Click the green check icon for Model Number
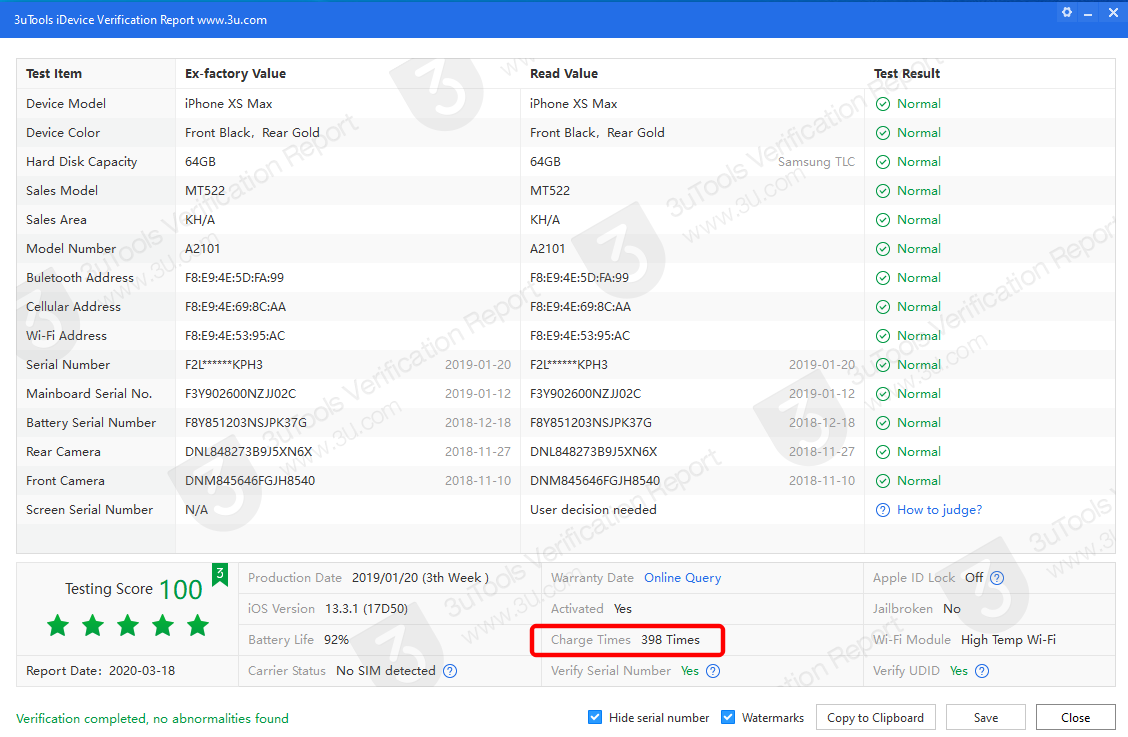This screenshot has width=1128, height=737. (x=883, y=249)
